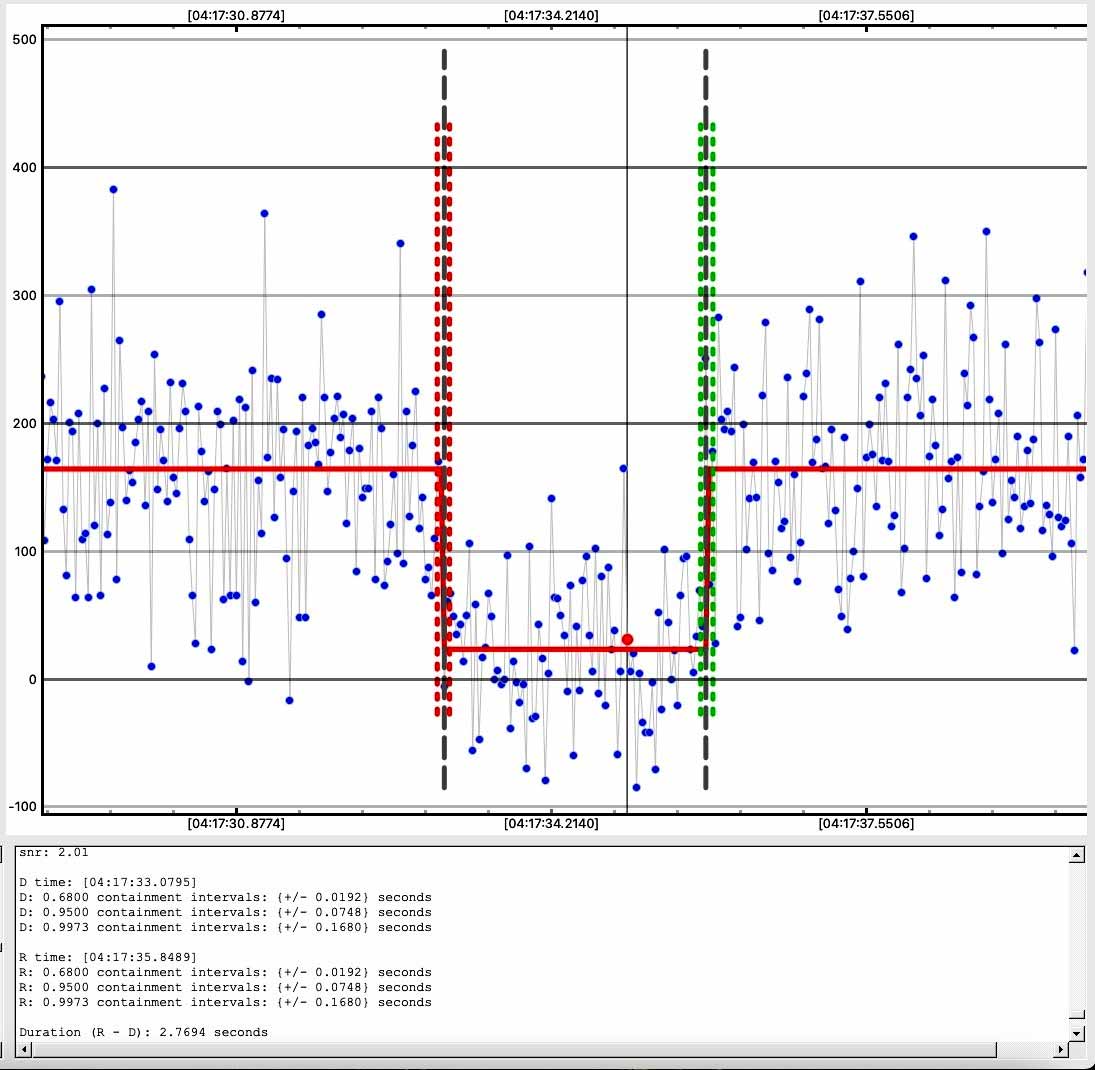Click the y-axis label 400

(24, 168)
